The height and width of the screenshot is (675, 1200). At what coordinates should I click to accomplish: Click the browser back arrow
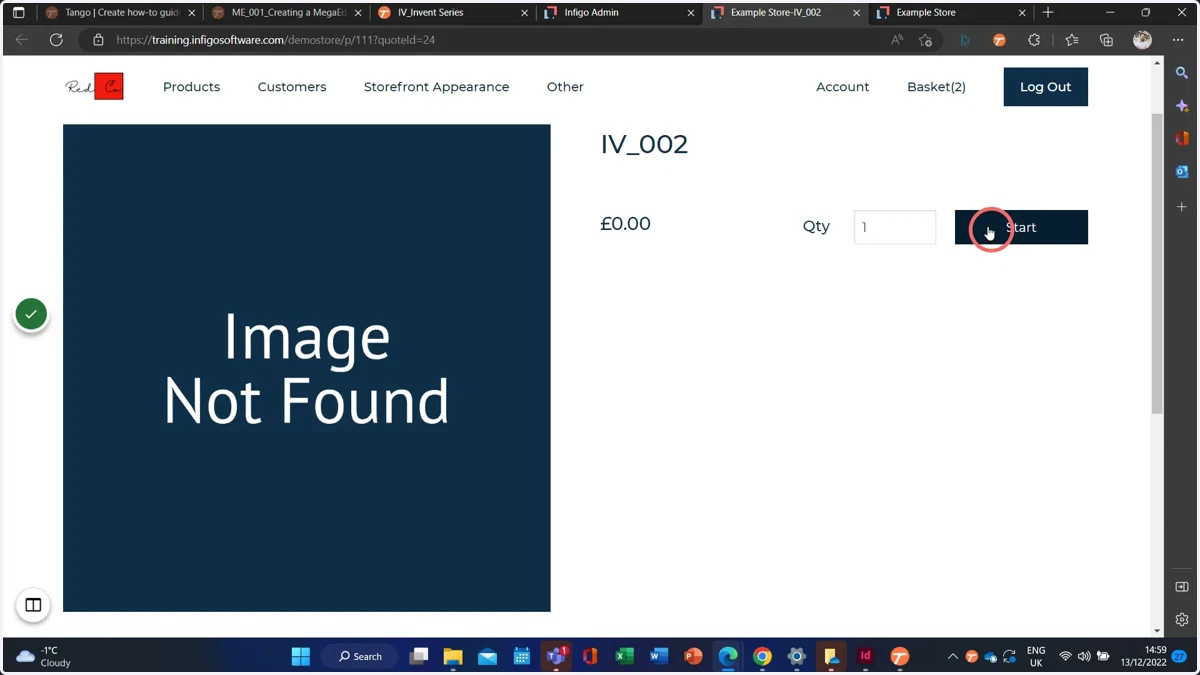click(22, 40)
